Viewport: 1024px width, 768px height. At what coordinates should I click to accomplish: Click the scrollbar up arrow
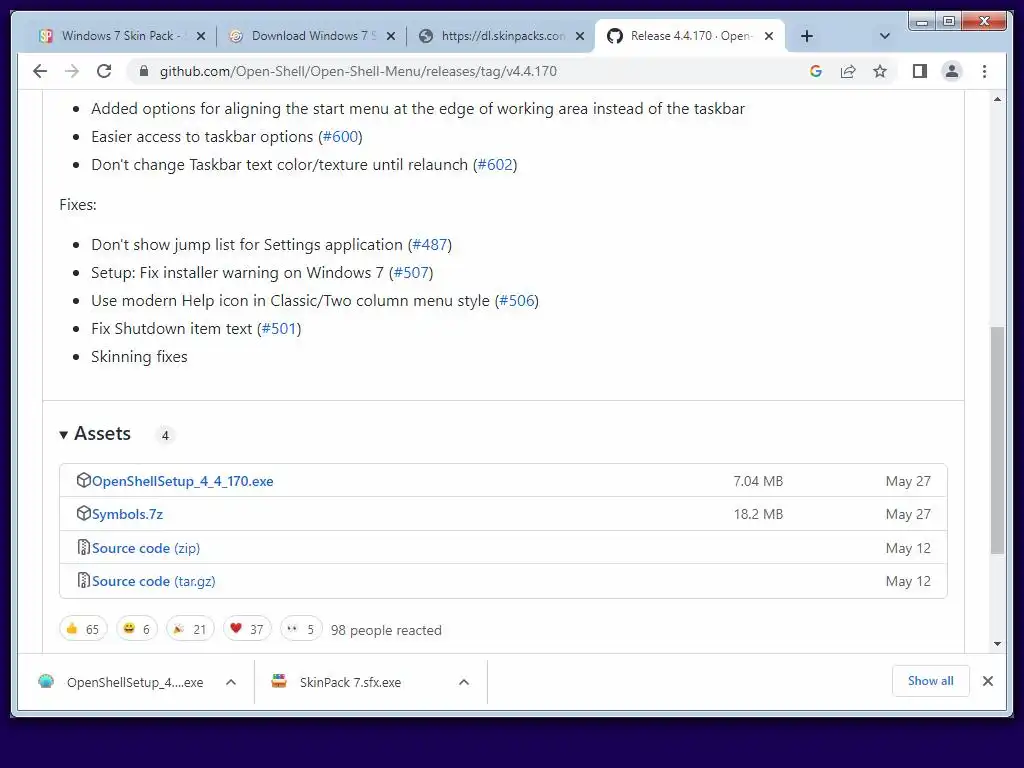coord(997,99)
